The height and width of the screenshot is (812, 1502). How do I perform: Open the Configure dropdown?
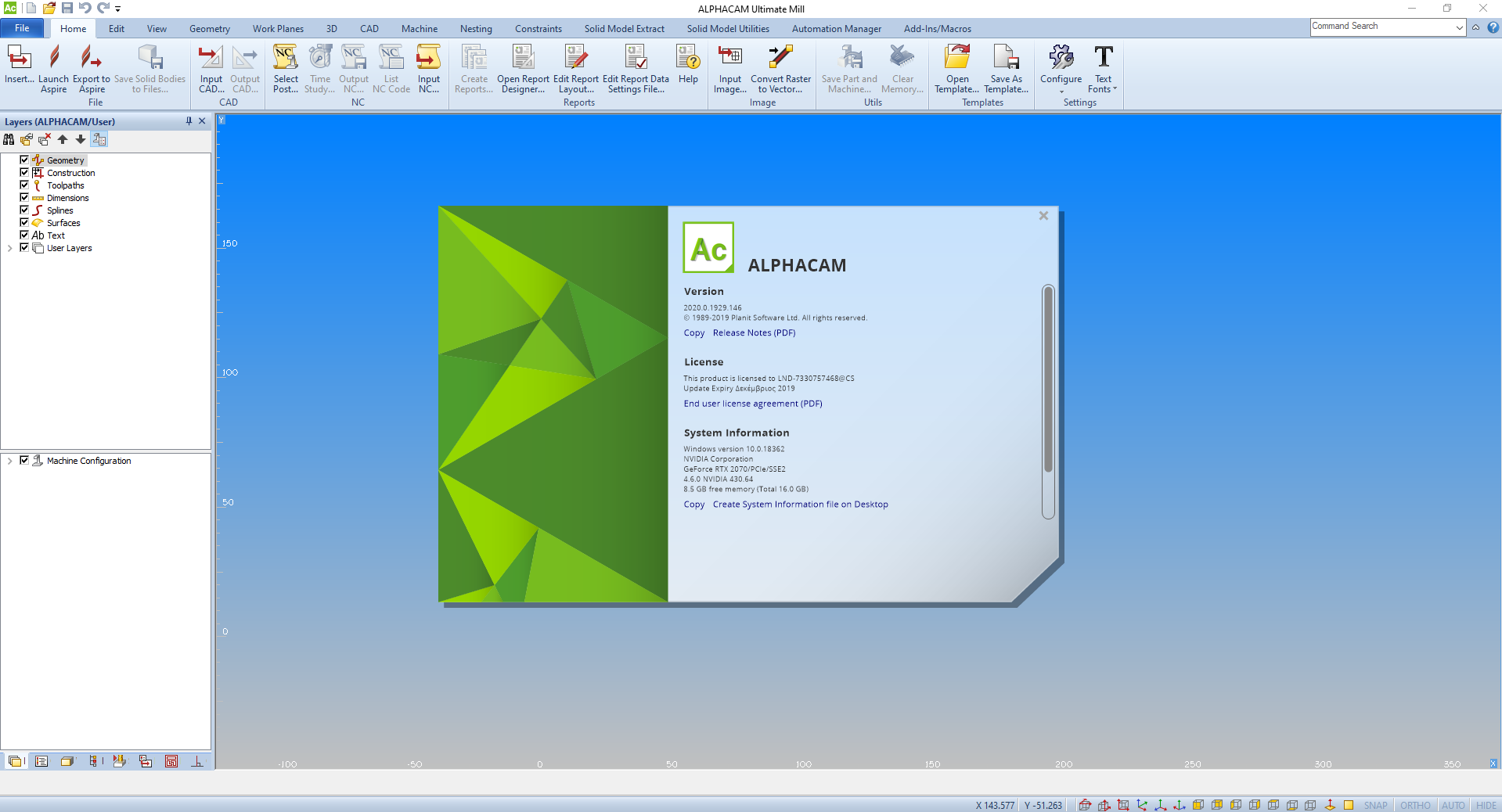[x=1061, y=69]
